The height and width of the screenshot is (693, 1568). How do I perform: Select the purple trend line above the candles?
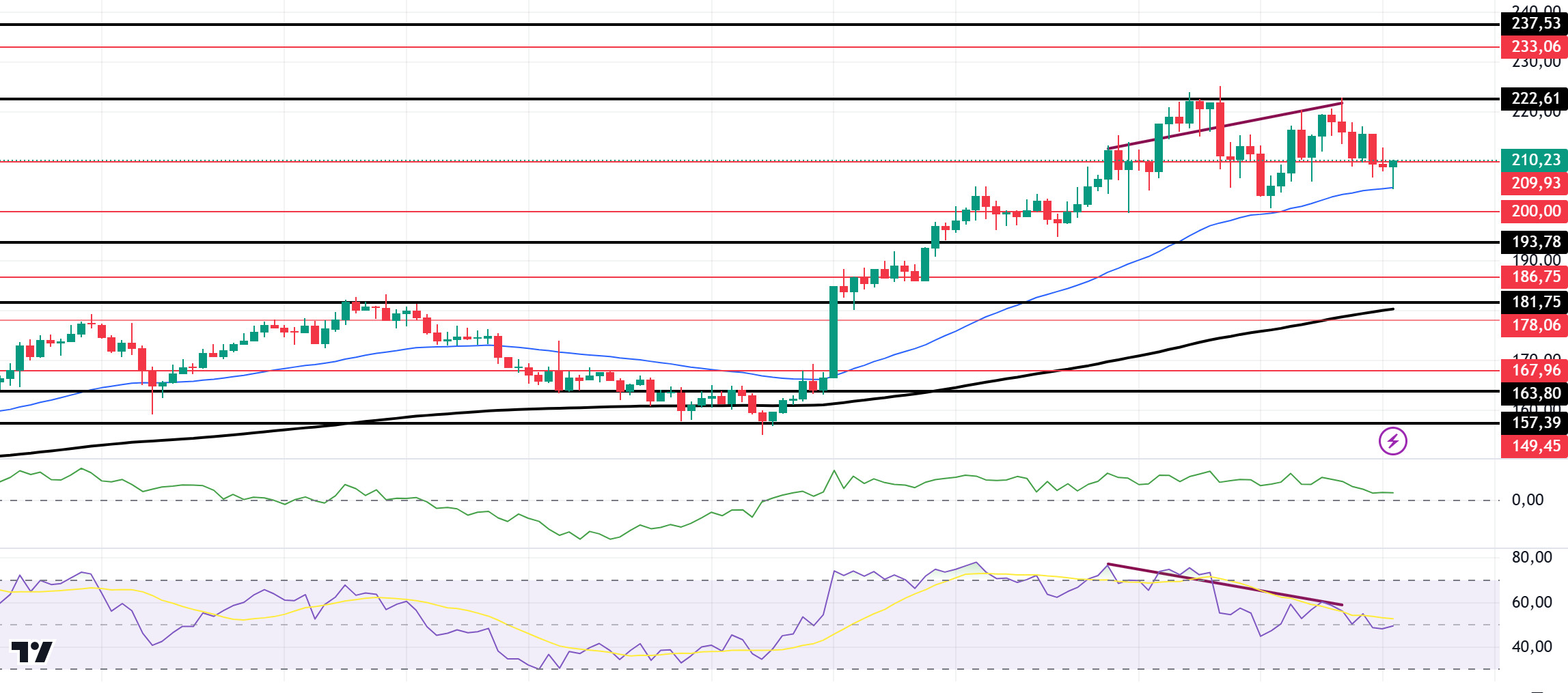click(1224, 126)
